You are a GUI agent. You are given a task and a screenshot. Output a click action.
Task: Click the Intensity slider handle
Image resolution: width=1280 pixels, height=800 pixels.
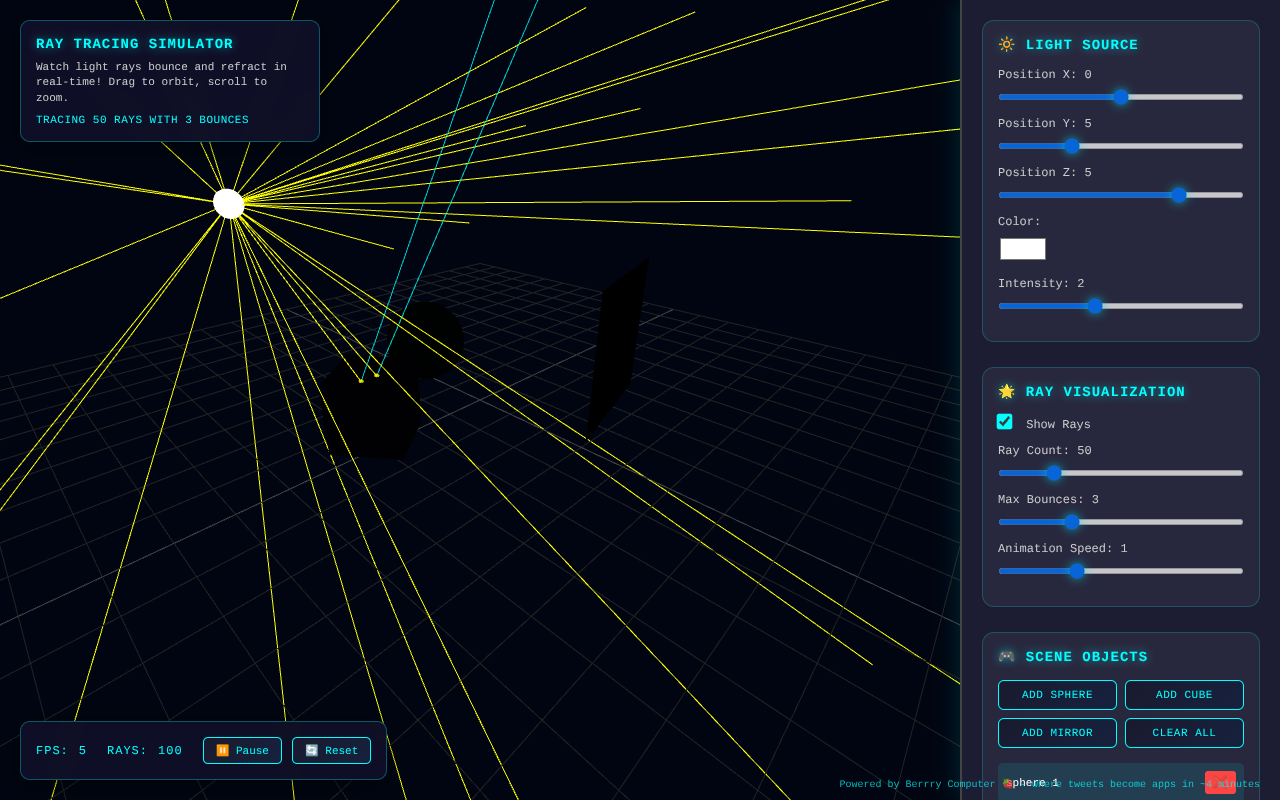click(1096, 306)
